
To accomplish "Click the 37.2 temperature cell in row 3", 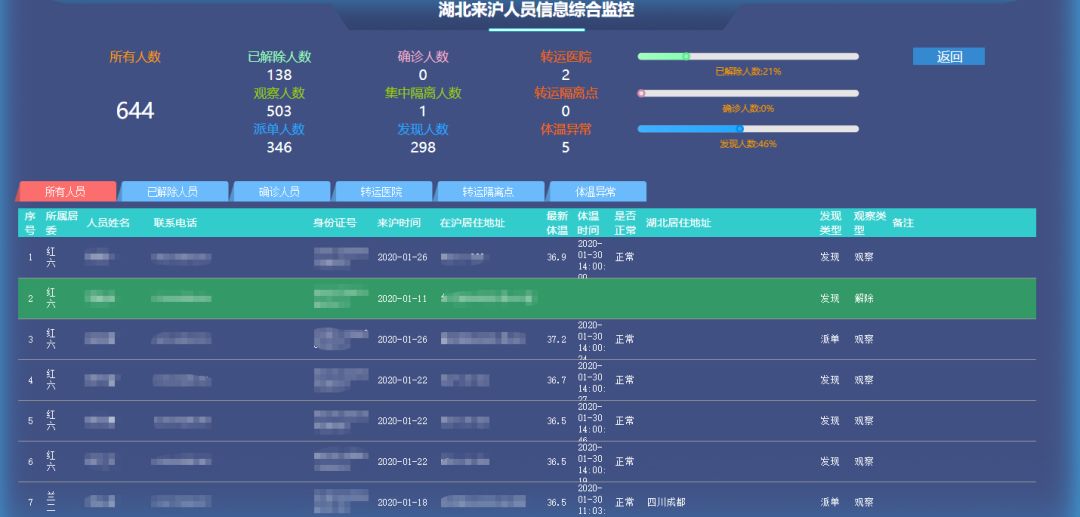I will click(557, 340).
